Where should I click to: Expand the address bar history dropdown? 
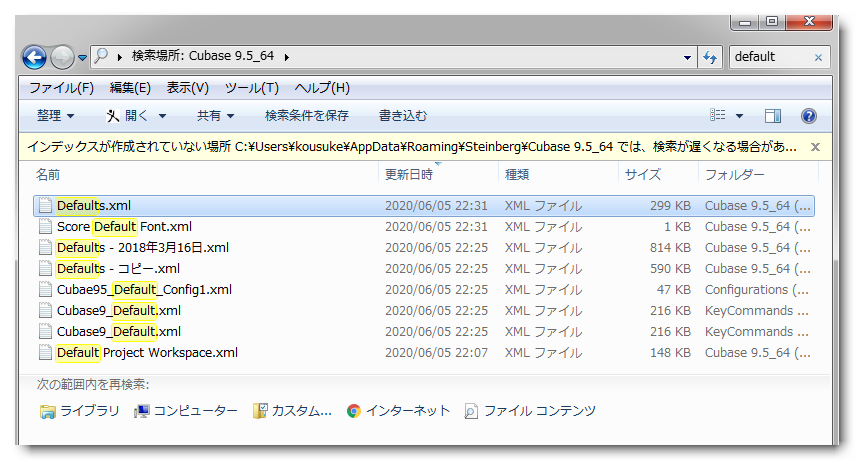point(687,57)
